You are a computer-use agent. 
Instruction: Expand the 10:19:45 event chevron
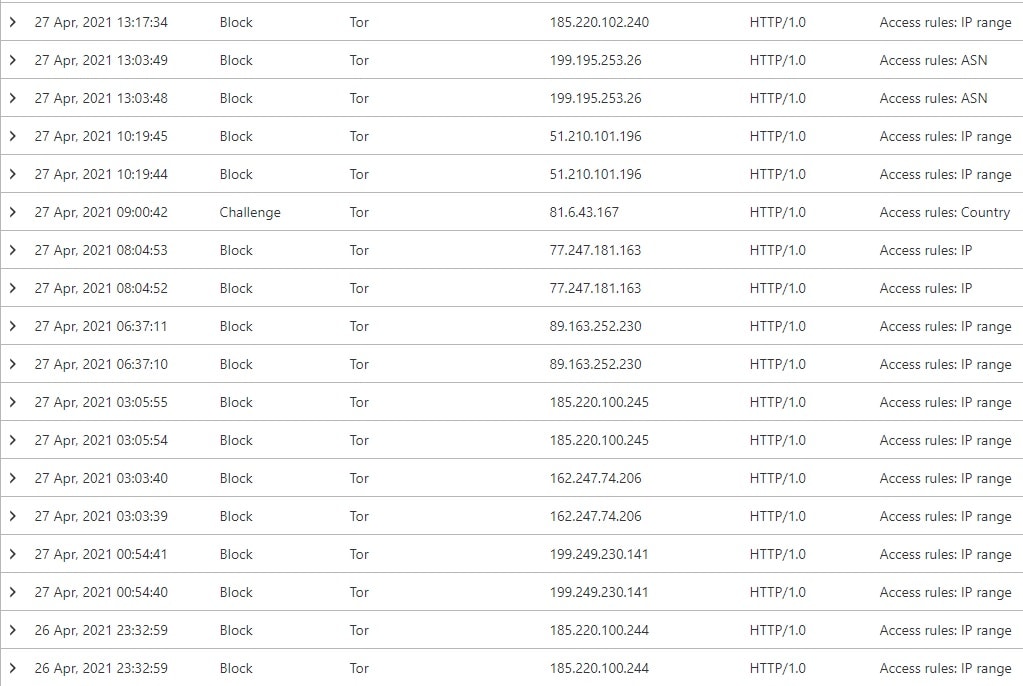[12, 136]
